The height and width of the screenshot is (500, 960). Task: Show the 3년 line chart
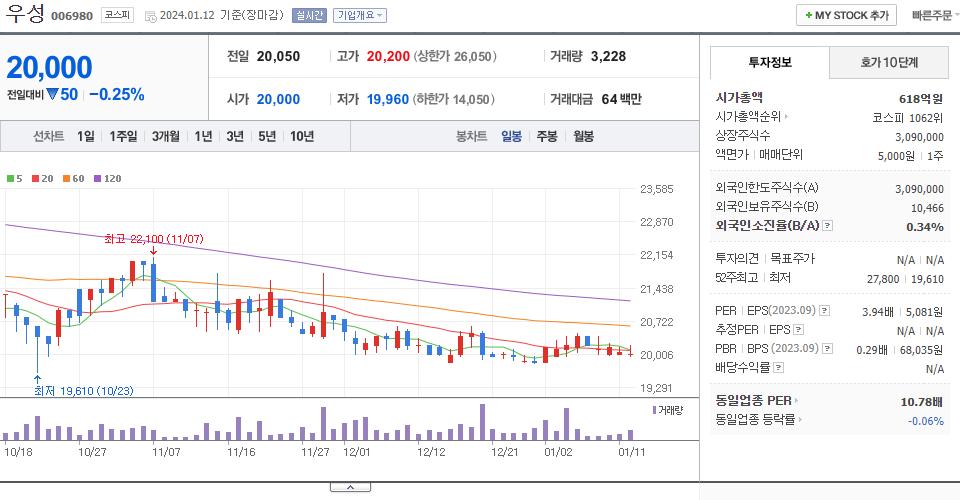pyautogui.click(x=235, y=136)
